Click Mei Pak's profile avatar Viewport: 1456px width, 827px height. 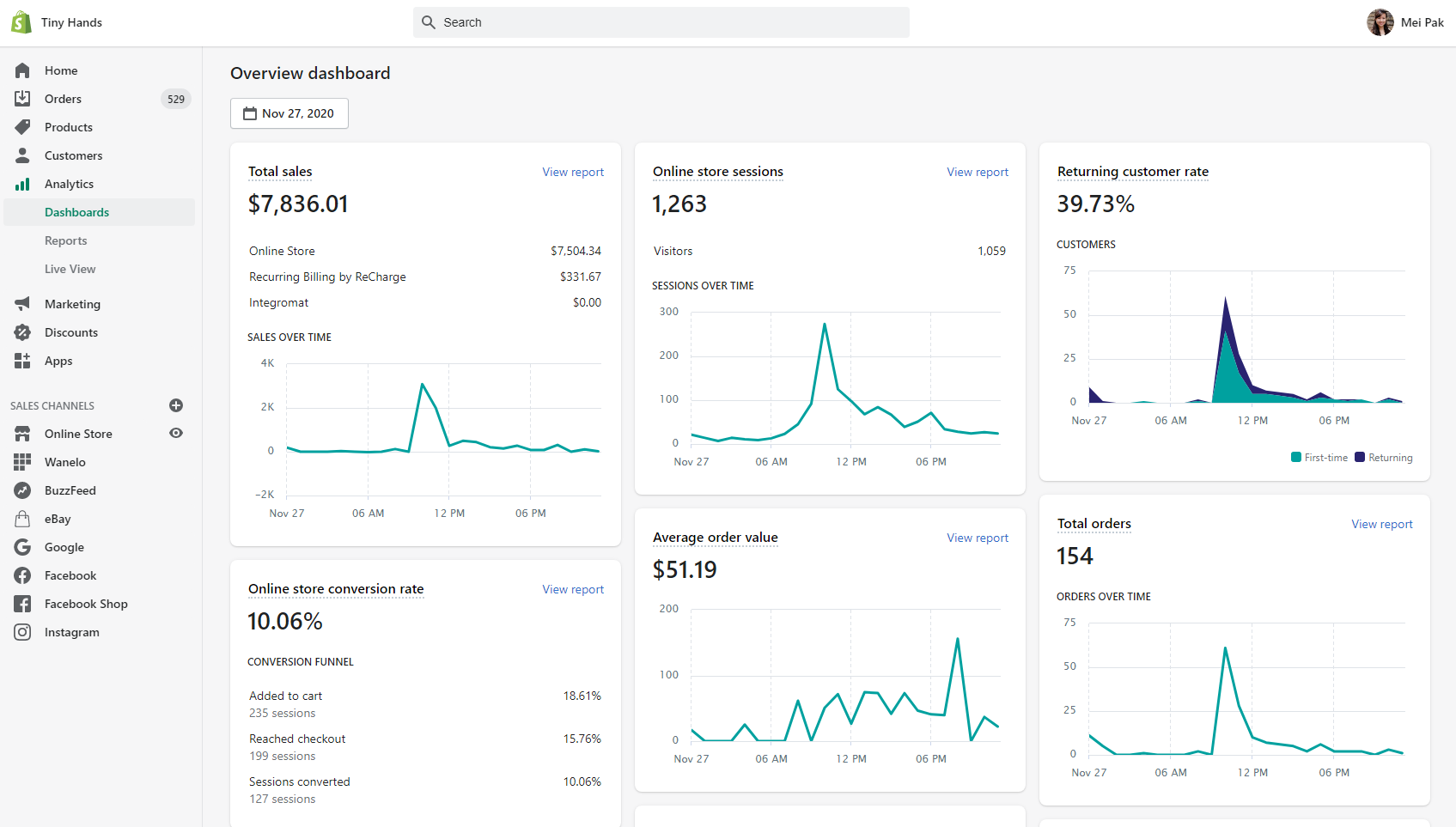point(1380,22)
